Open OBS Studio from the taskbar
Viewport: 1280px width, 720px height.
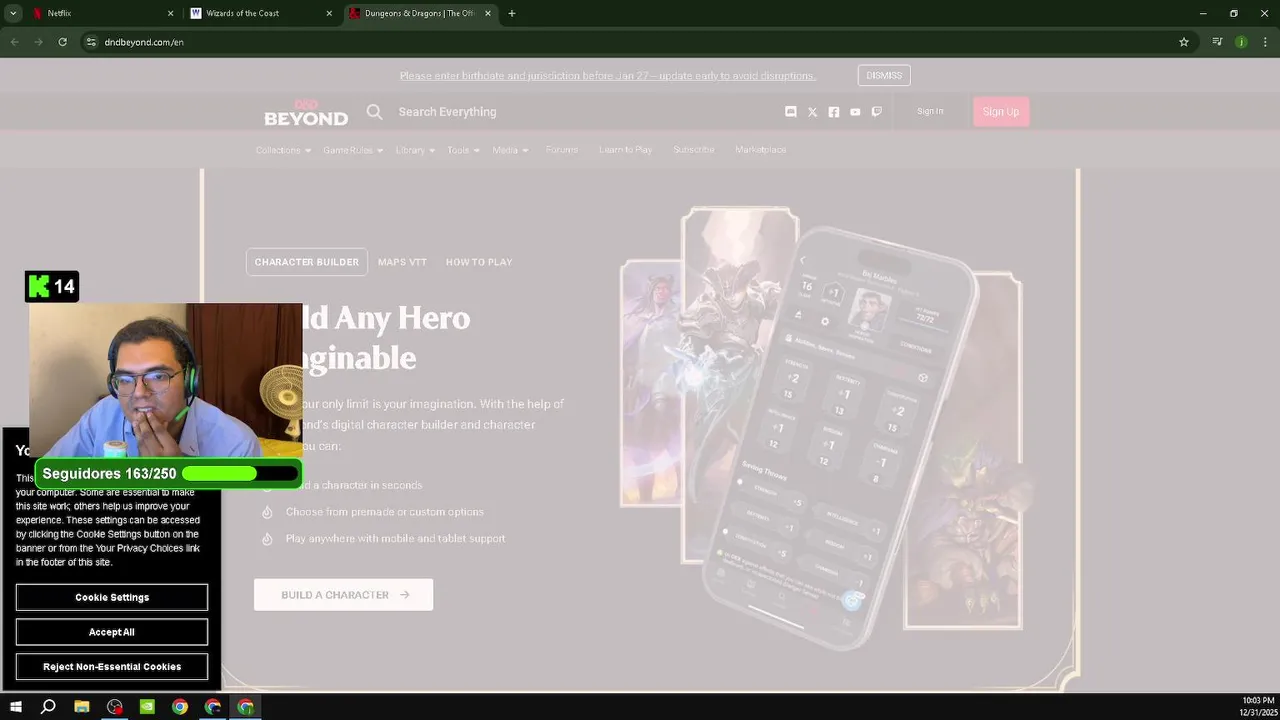click(115, 707)
